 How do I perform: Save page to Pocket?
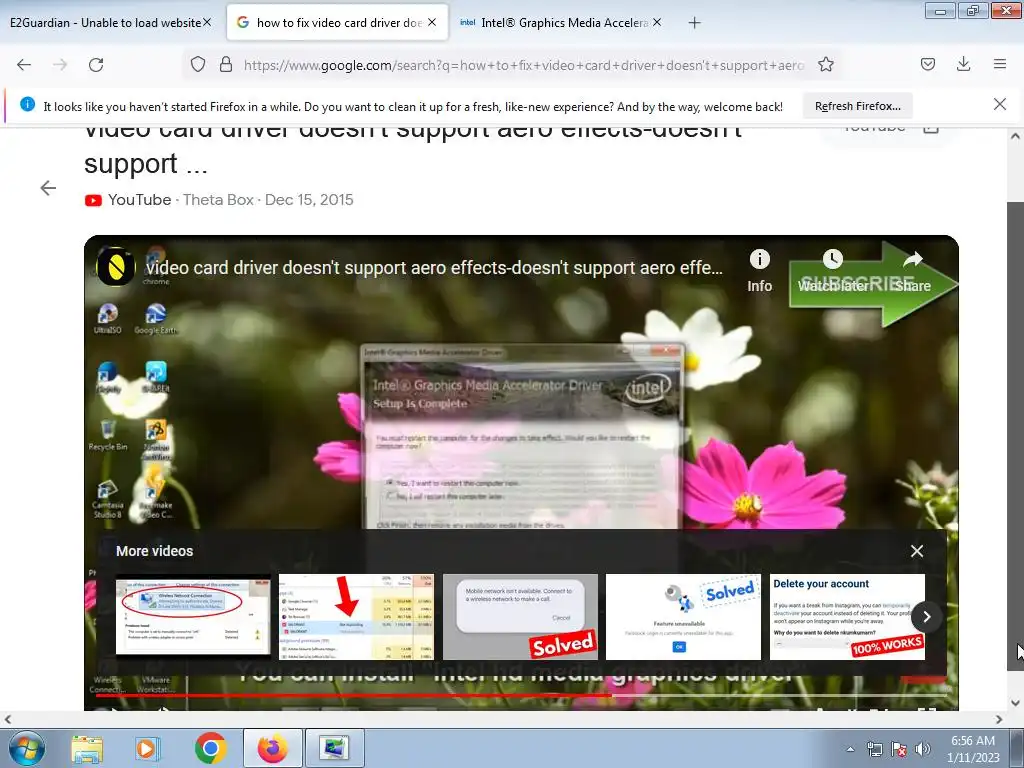(927, 64)
